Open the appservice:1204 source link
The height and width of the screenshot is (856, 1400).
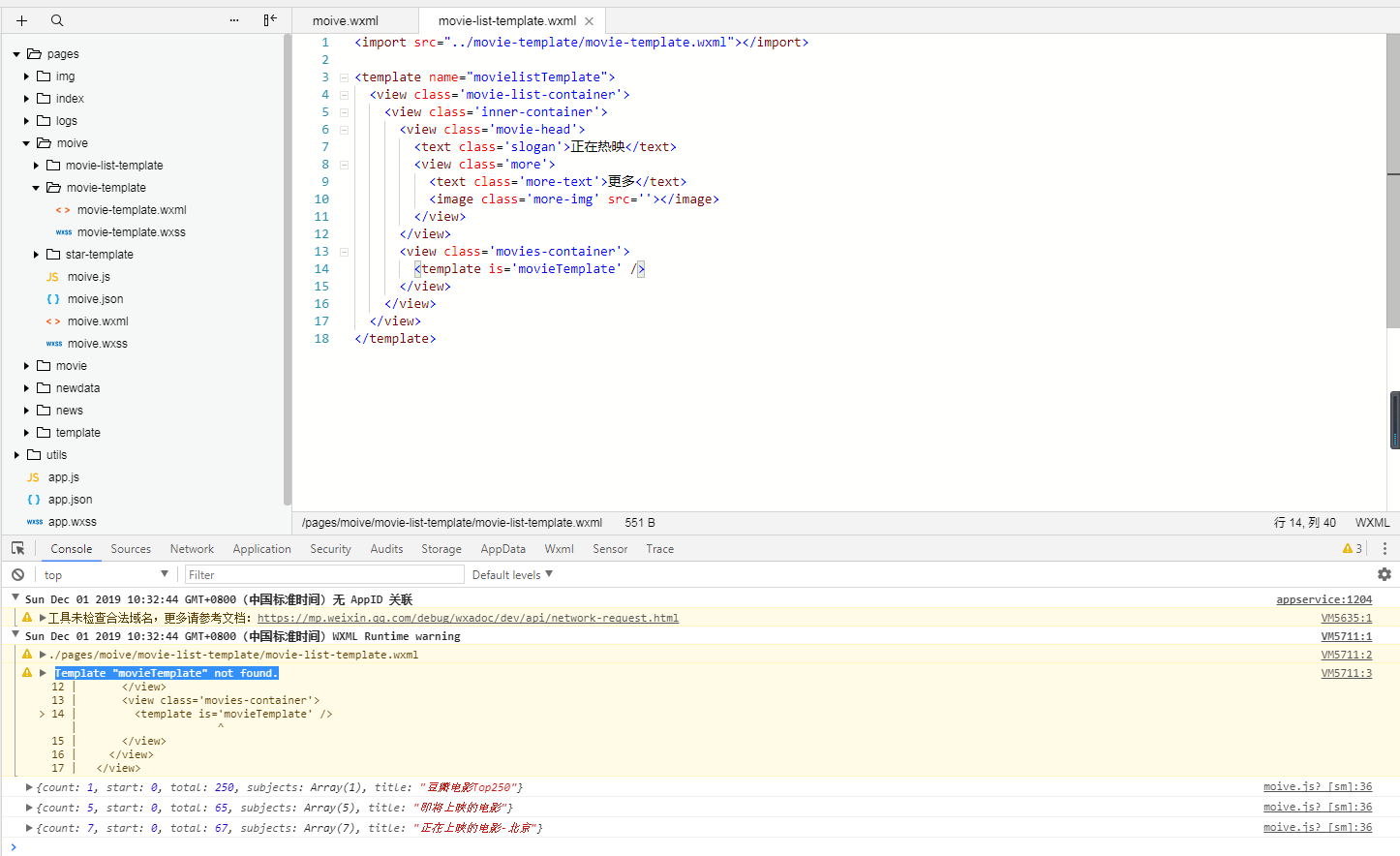click(x=1324, y=599)
